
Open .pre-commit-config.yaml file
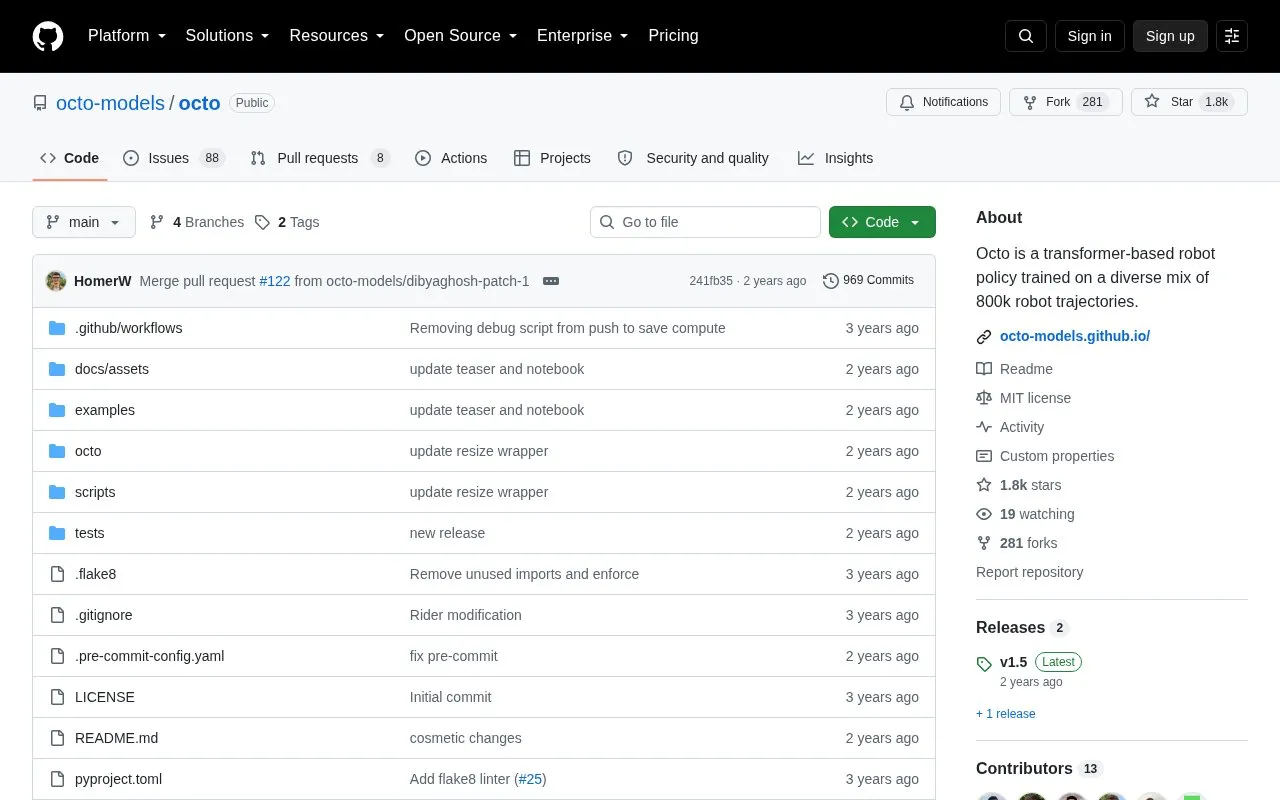click(150, 656)
